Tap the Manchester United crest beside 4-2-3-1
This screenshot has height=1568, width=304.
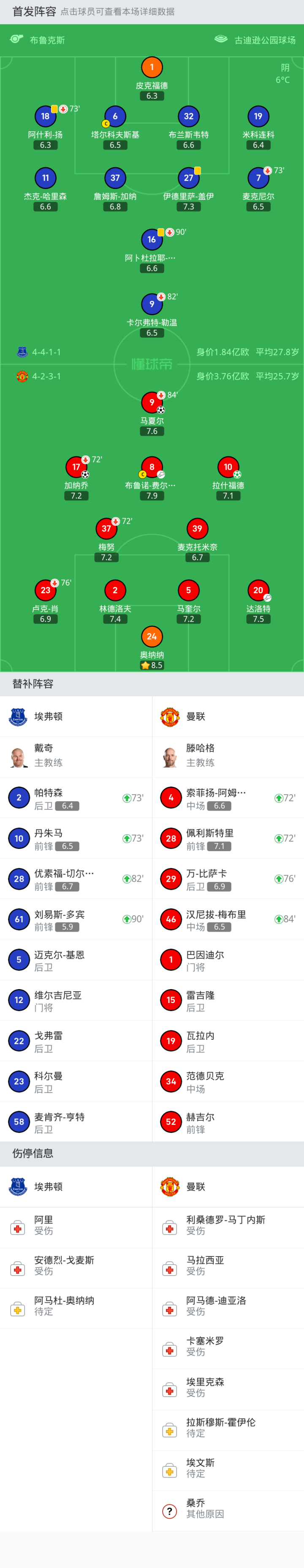[x=22, y=376]
